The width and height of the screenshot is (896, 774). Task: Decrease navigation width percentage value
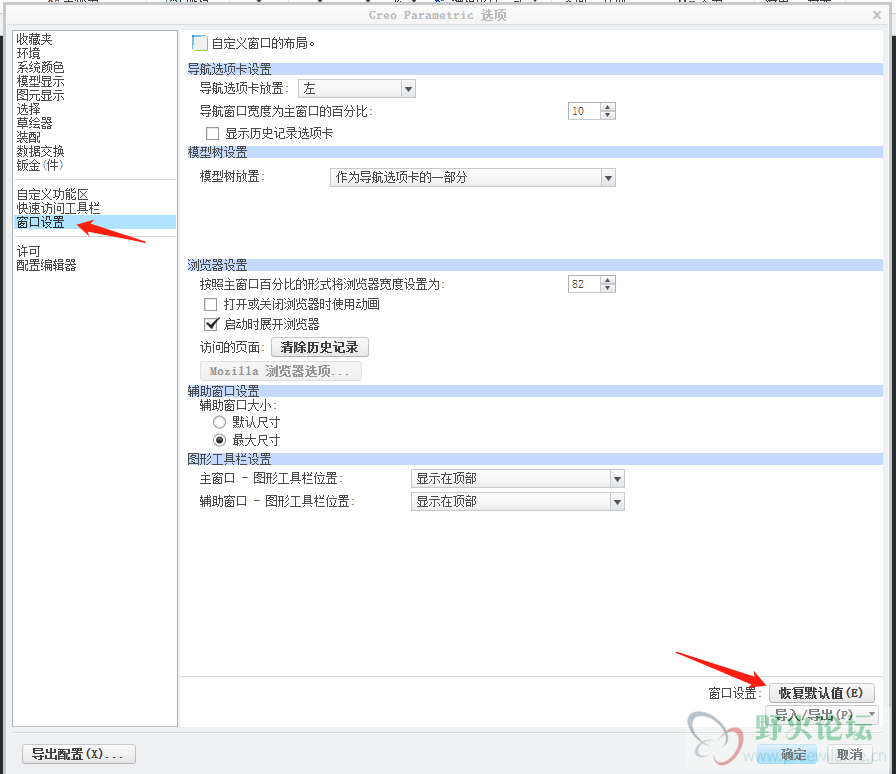[x=608, y=115]
